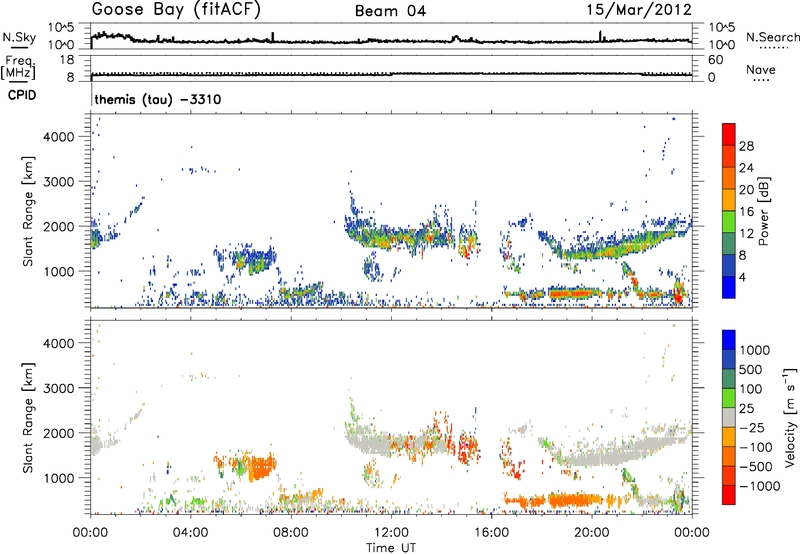Click the 20:00 time axis label
The height and width of the screenshot is (554, 800).
point(592,533)
